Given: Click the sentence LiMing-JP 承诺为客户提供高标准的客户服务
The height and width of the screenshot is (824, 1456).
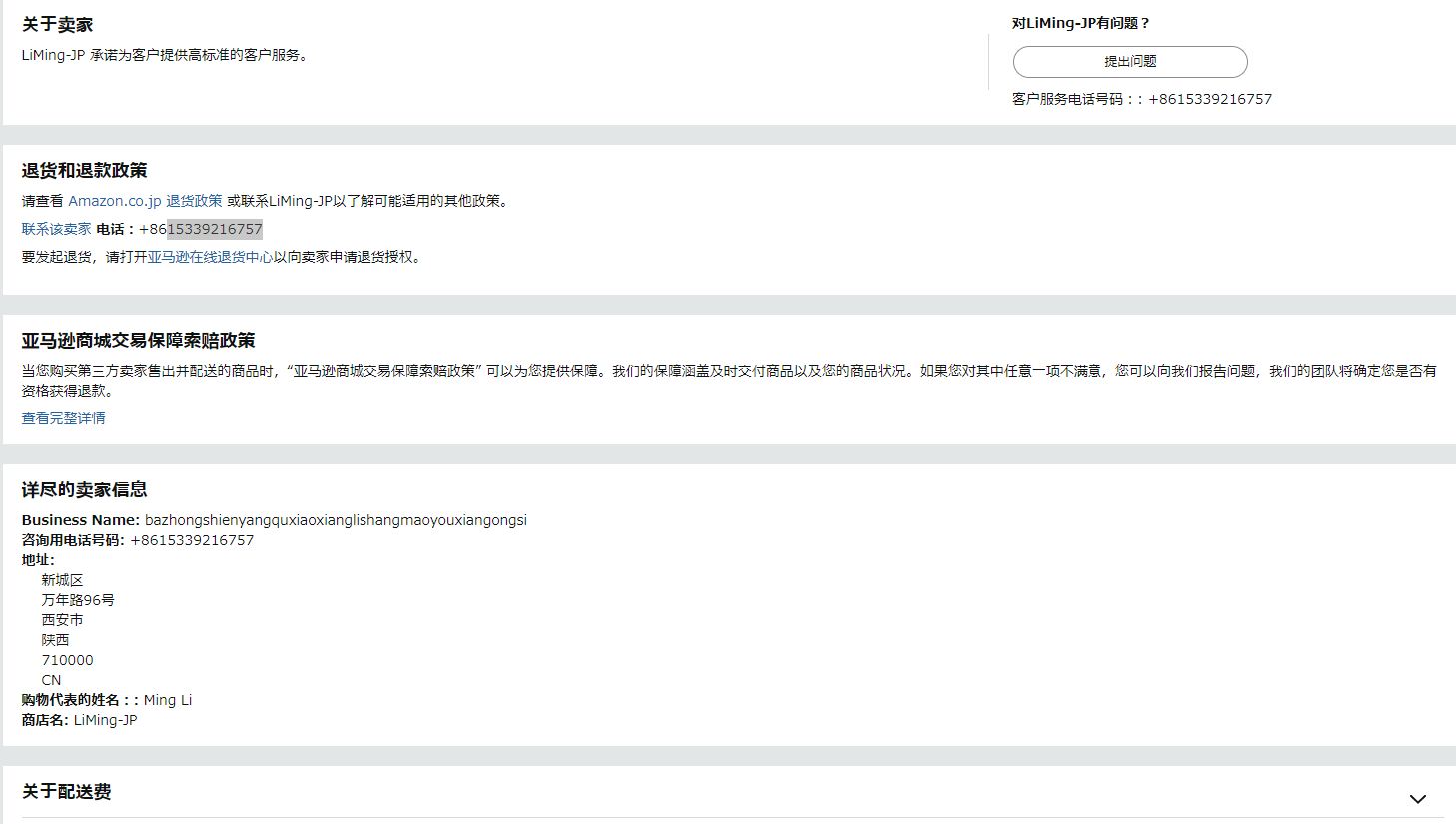Looking at the screenshot, I should [x=165, y=55].
